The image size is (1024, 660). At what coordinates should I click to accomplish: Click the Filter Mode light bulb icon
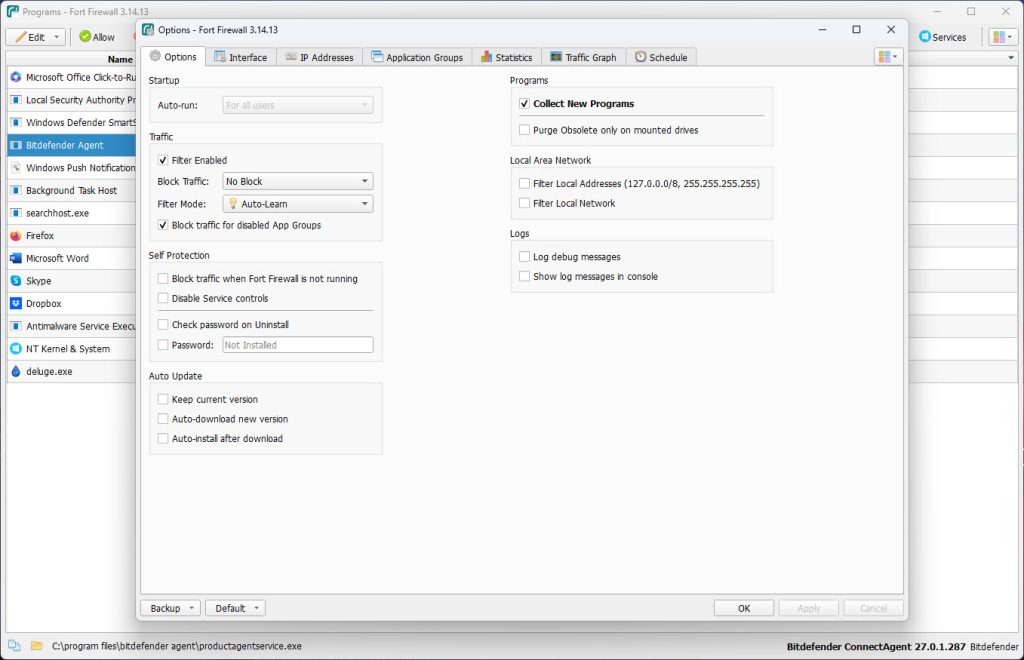tap(232, 204)
